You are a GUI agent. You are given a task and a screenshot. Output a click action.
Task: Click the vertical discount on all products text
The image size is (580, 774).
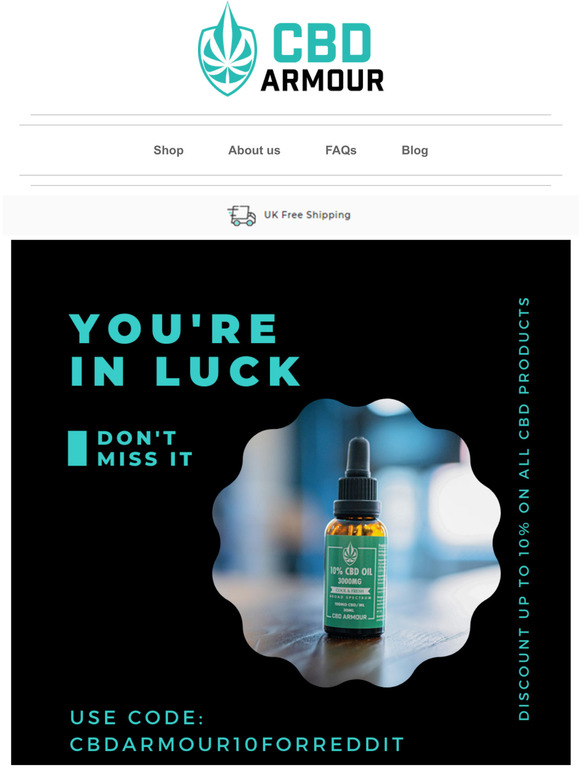tap(524, 508)
